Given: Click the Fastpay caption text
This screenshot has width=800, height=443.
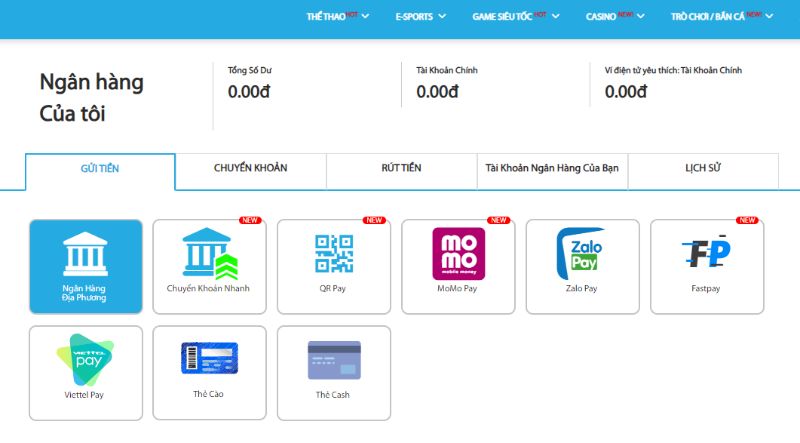Looking at the screenshot, I should coord(706,288).
